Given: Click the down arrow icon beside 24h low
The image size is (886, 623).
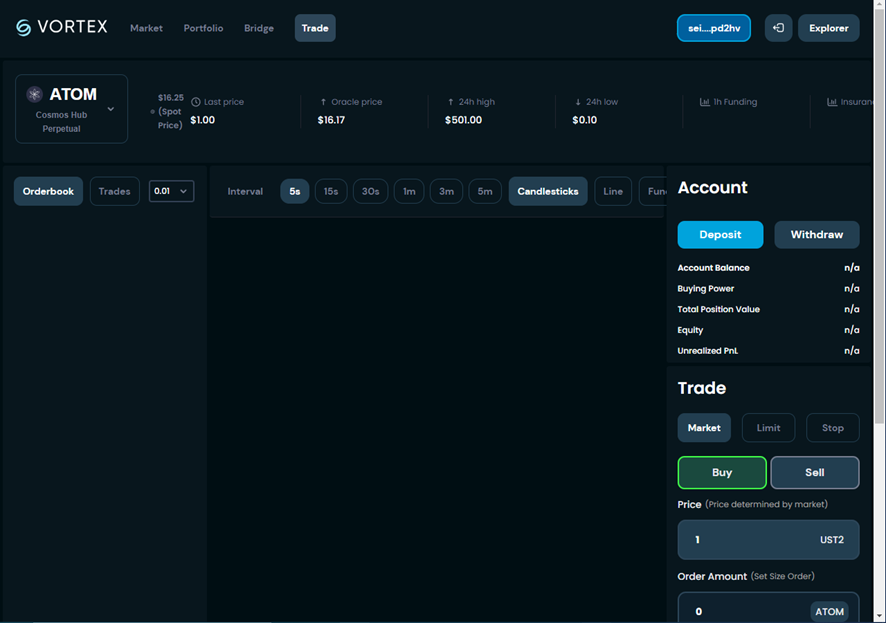Looking at the screenshot, I should click(577, 102).
